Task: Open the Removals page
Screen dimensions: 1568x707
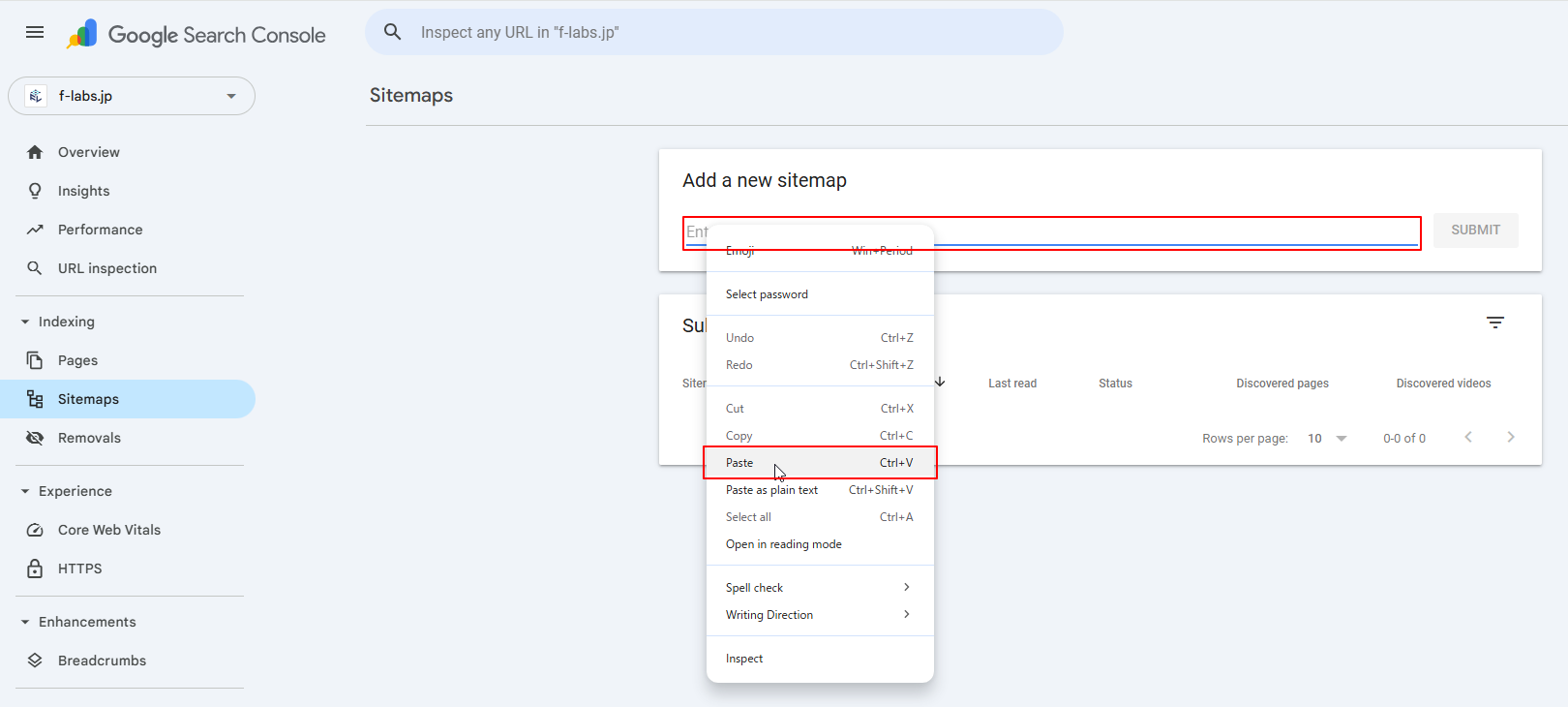Action: (x=128, y=438)
